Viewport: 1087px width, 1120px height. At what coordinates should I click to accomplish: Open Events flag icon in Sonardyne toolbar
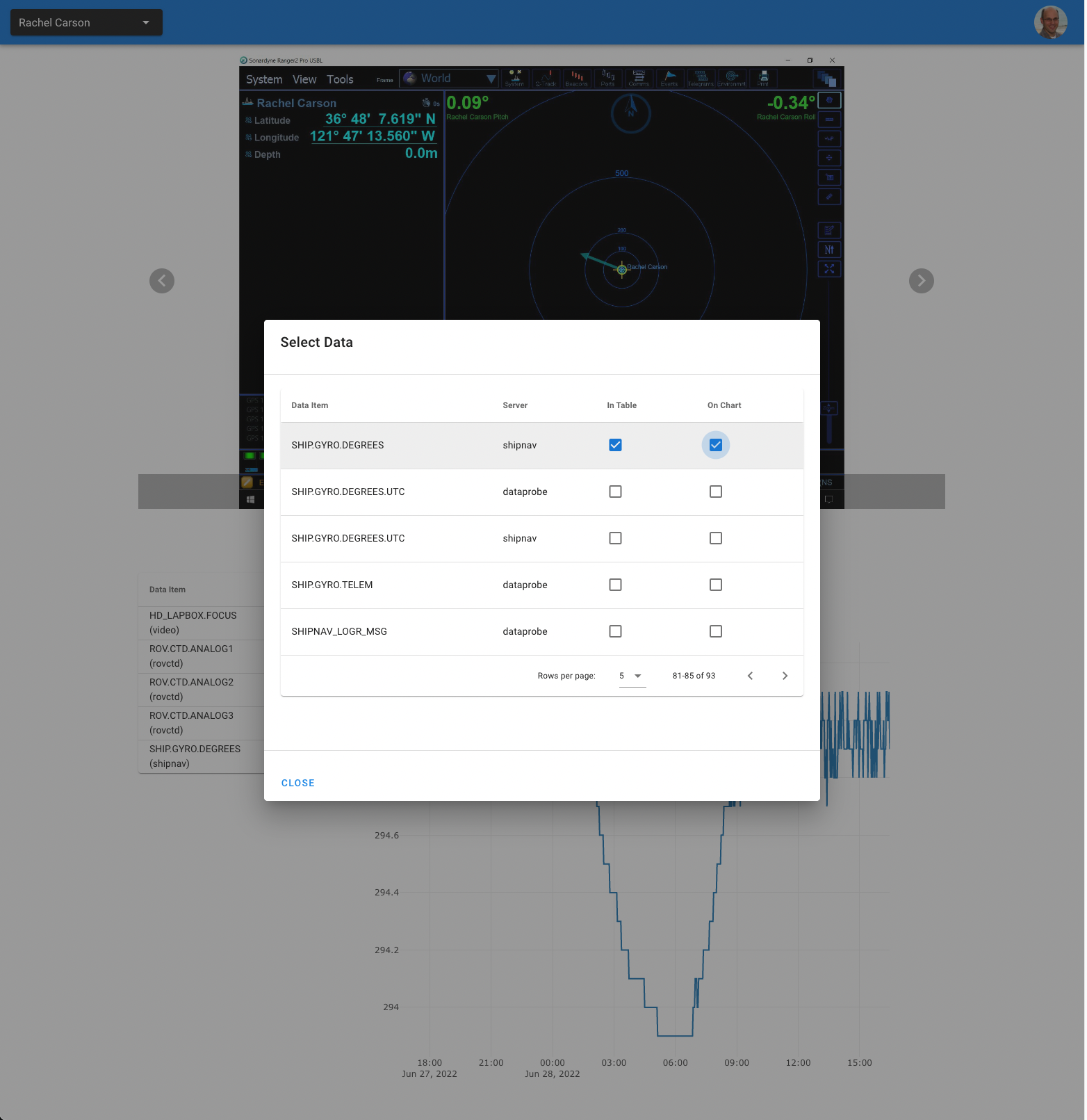click(670, 78)
